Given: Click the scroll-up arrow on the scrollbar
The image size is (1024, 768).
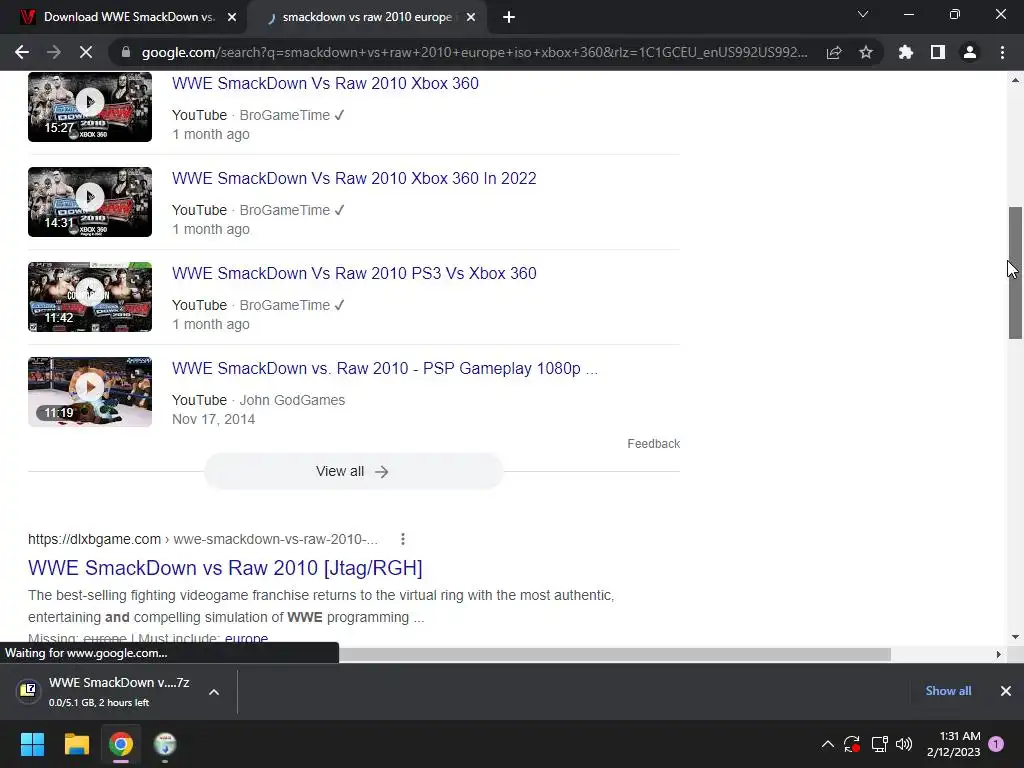Looking at the screenshot, I should coord(1015,80).
